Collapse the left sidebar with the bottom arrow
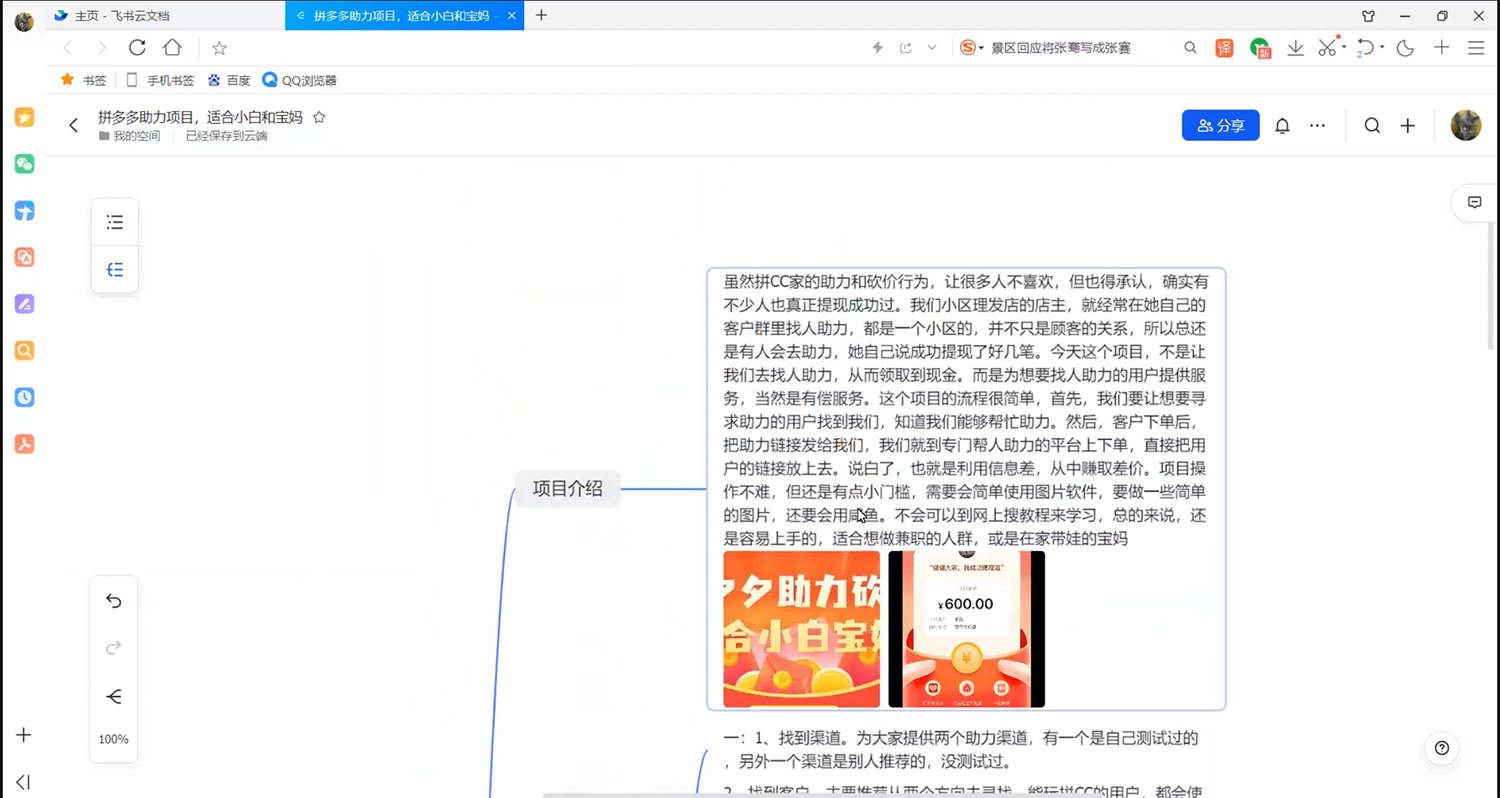This screenshot has height=798, width=1500. [x=23, y=781]
